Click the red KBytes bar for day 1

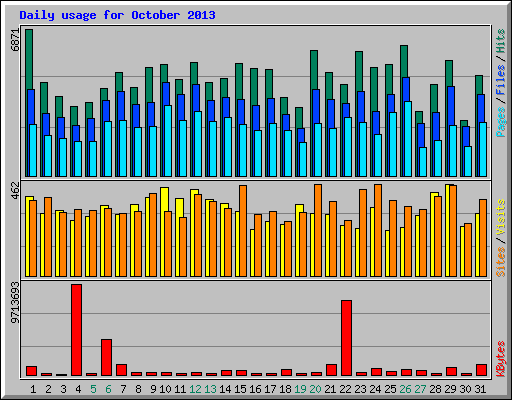pos(31,371)
